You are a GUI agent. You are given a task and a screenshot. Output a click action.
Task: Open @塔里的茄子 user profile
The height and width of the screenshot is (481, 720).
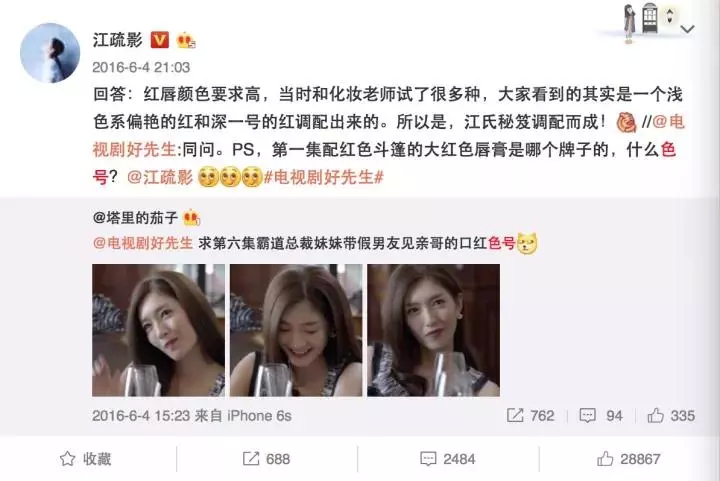click(135, 218)
